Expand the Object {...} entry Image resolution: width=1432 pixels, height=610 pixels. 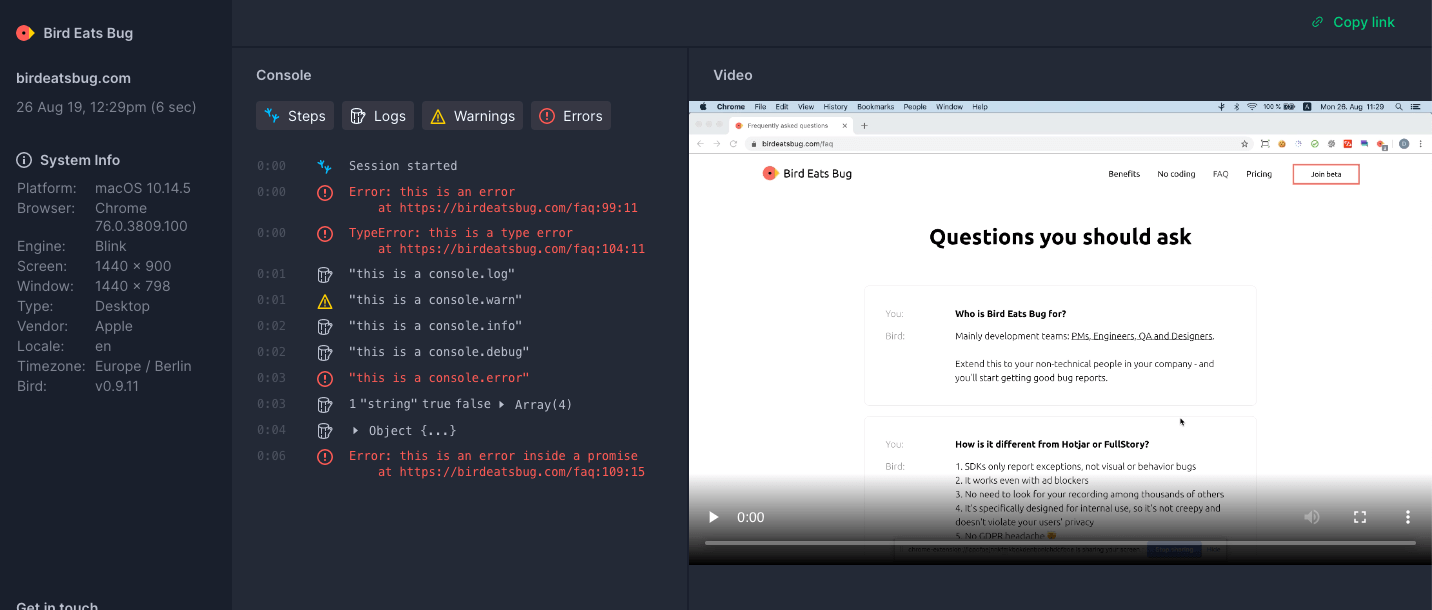pos(355,431)
